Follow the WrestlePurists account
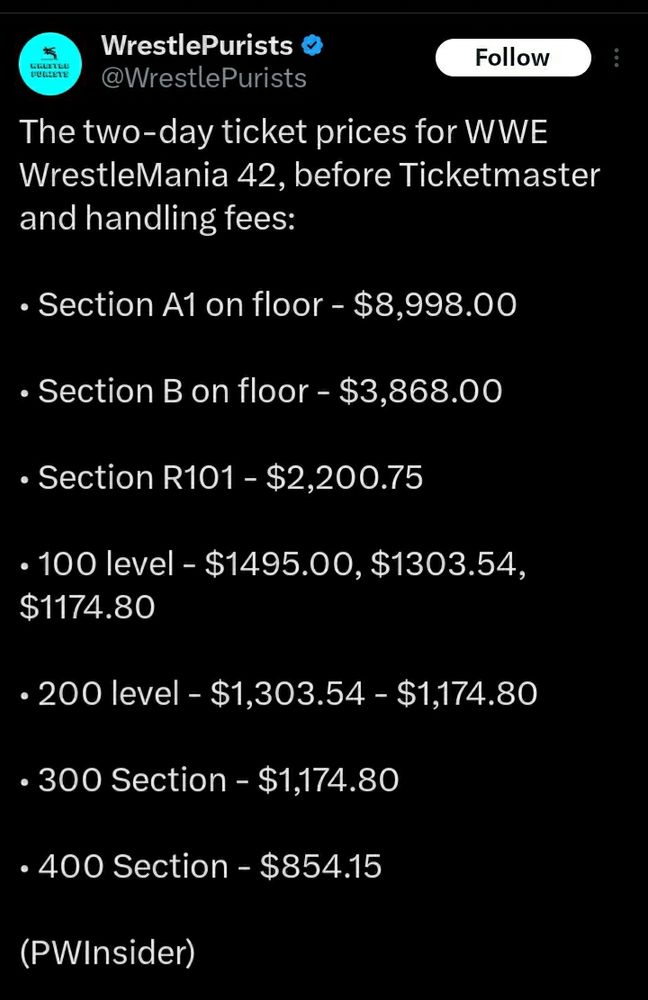The image size is (648, 1000). [x=513, y=58]
